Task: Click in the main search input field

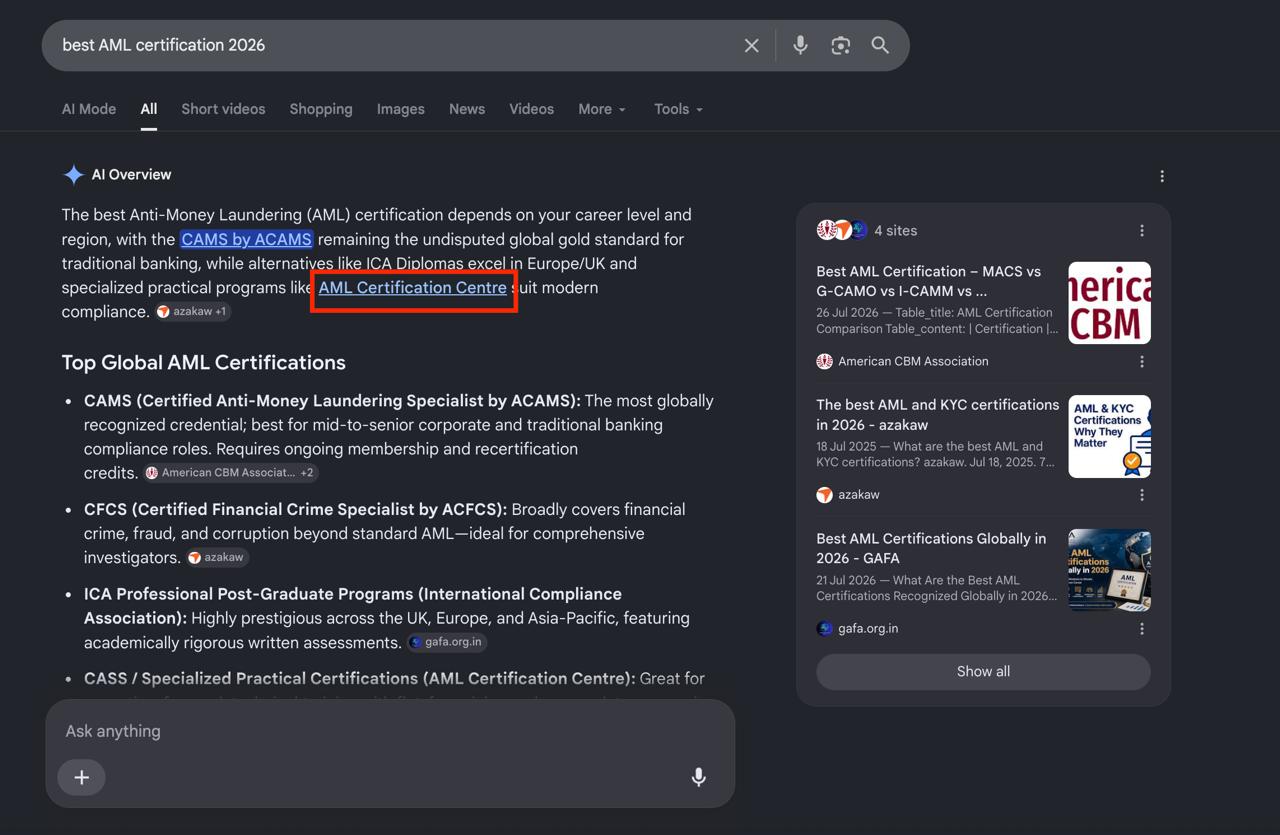Action: click(x=395, y=45)
